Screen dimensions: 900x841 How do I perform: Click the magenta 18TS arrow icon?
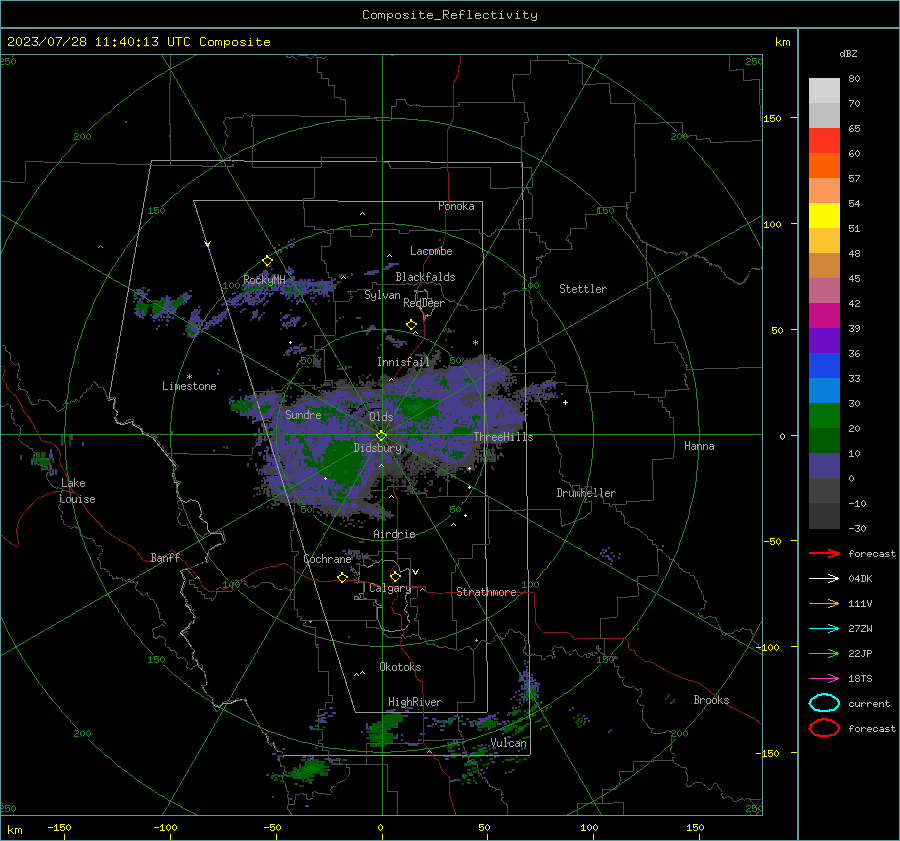tap(824, 679)
